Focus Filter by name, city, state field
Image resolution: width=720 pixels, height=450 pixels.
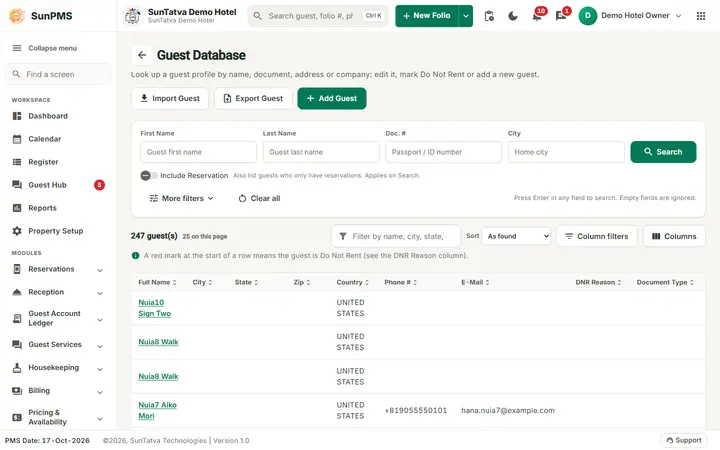coord(396,236)
